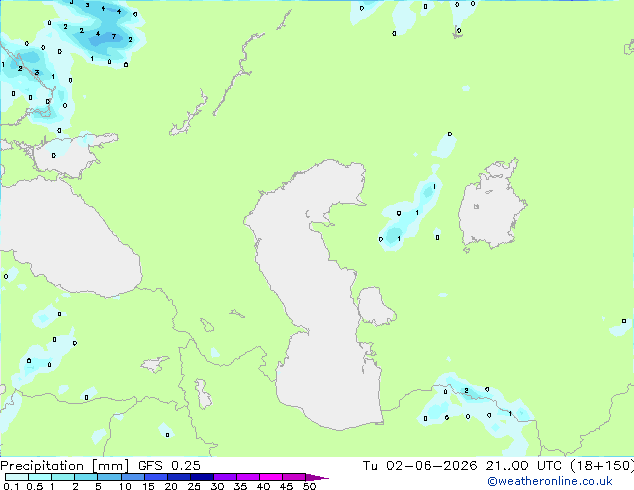Screen dimensions: 634x490
Task: Click the '(18+150)' forecast run label
Action: click(602, 466)
